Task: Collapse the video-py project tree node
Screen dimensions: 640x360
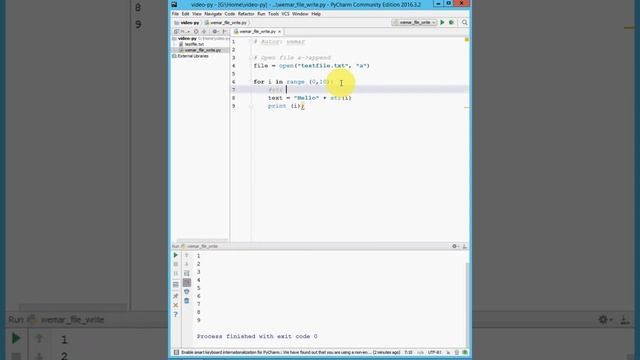Action: (174, 38)
